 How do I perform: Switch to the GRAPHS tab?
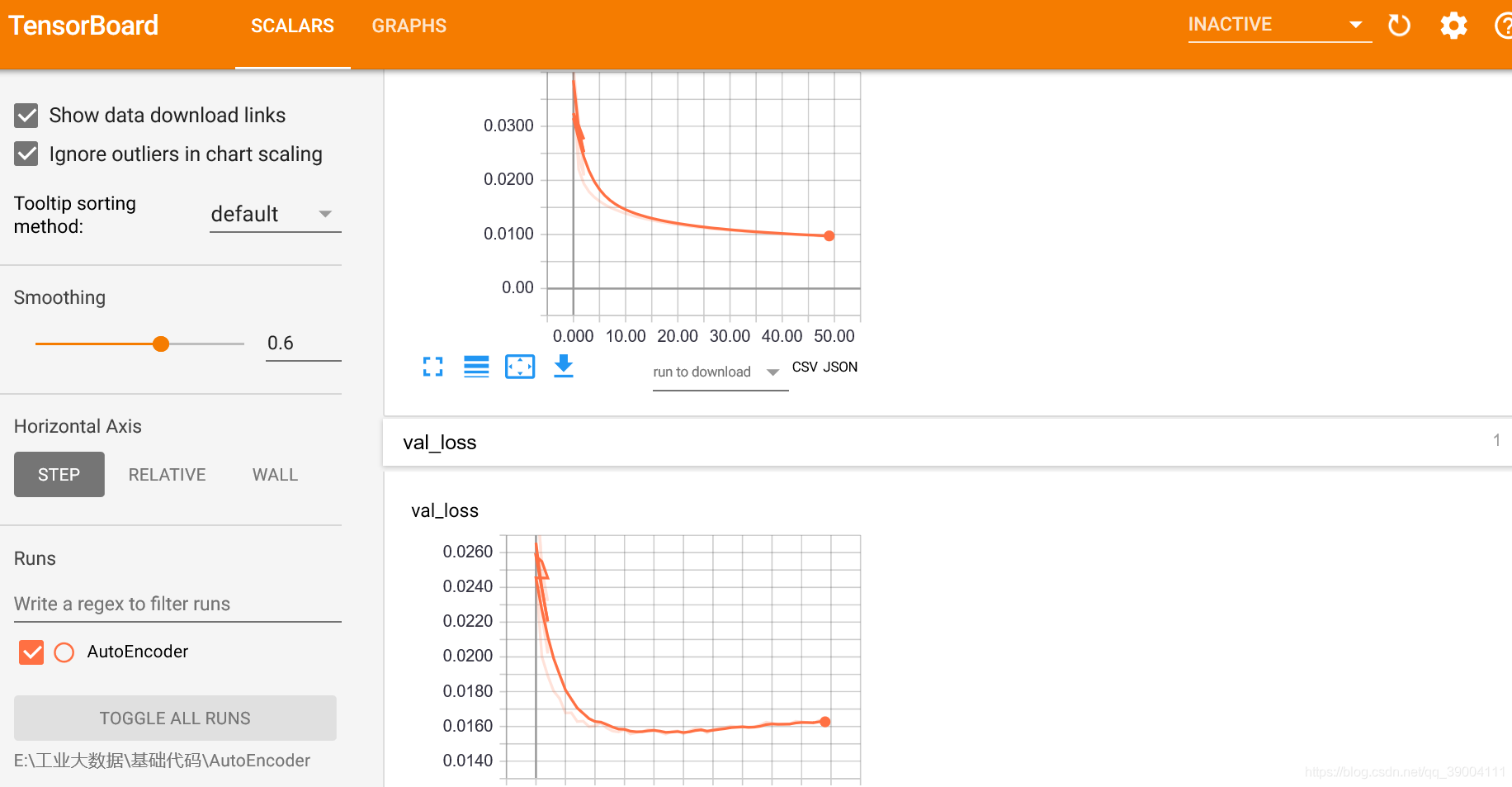[409, 26]
